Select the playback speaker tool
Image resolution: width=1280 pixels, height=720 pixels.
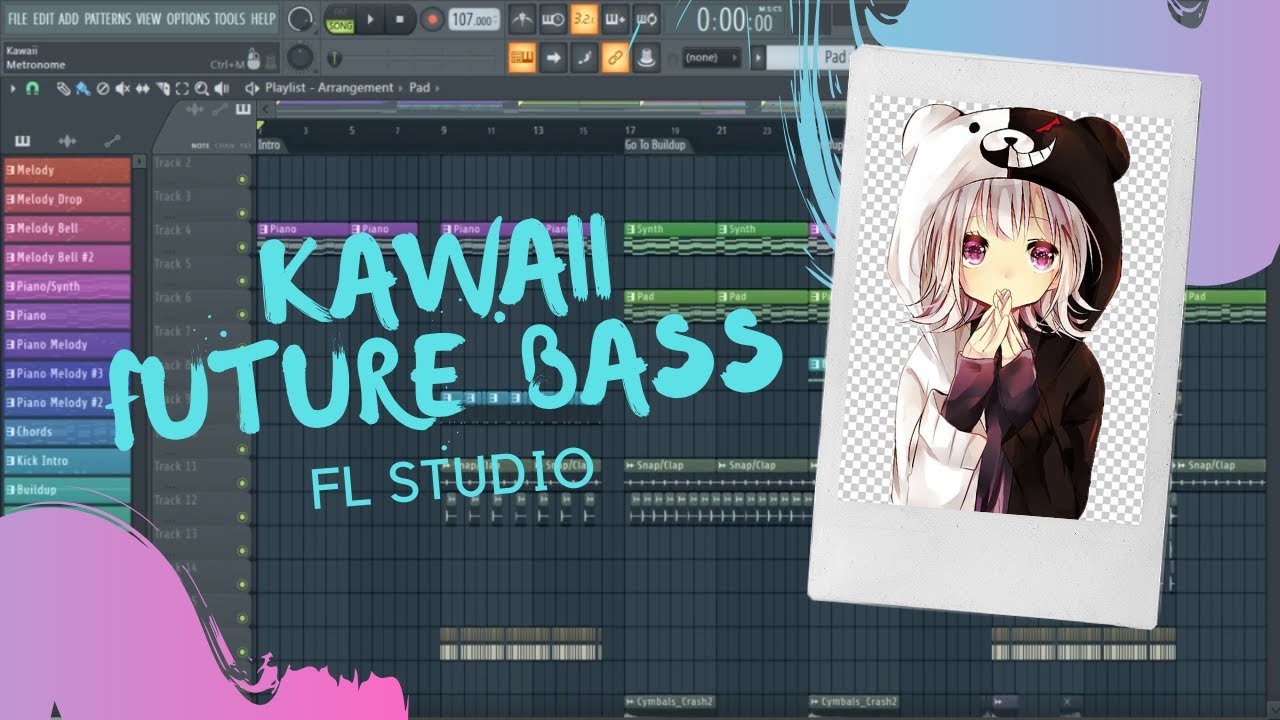tap(222, 88)
